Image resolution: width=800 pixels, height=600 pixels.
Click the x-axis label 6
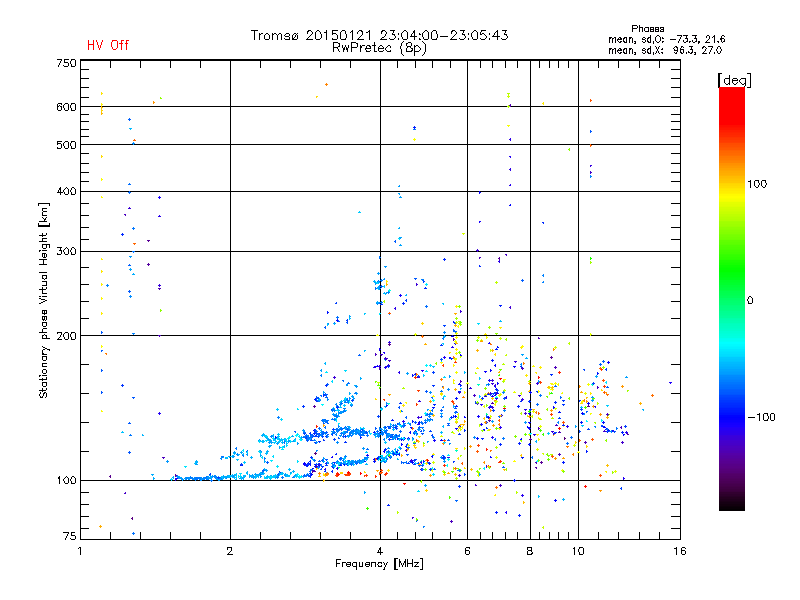tap(467, 551)
